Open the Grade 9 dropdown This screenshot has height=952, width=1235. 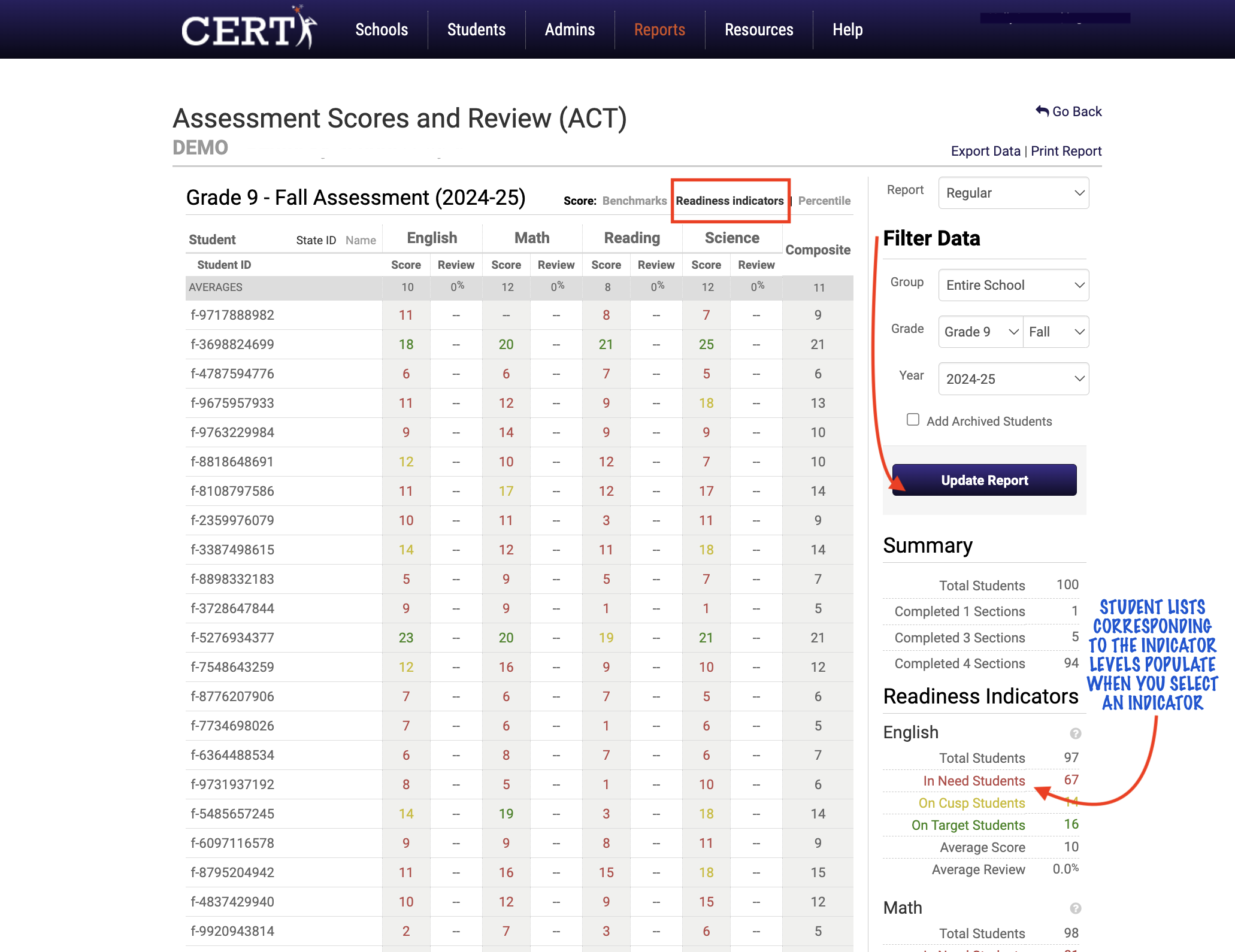pos(979,332)
